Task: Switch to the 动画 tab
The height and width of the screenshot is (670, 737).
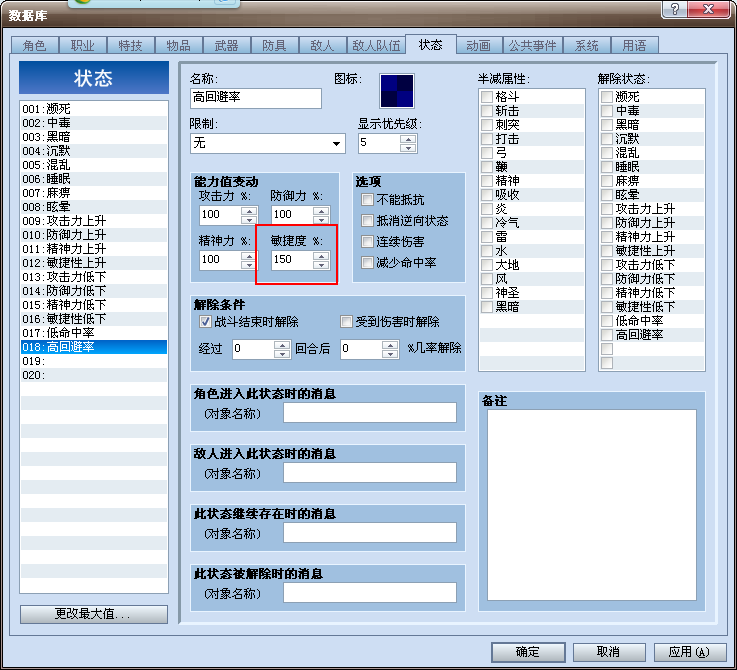Action: tap(478, 46)
